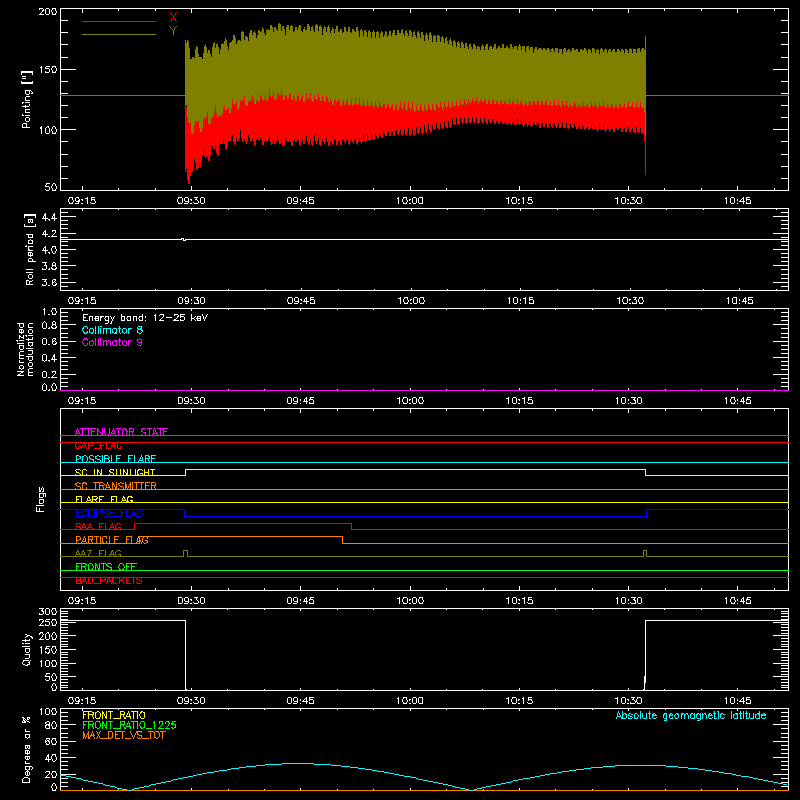Image resolution: width=800 pixels, height=800 pixels.
Task: Click the 'Y' legend label
Action: [x=173, y=31]
